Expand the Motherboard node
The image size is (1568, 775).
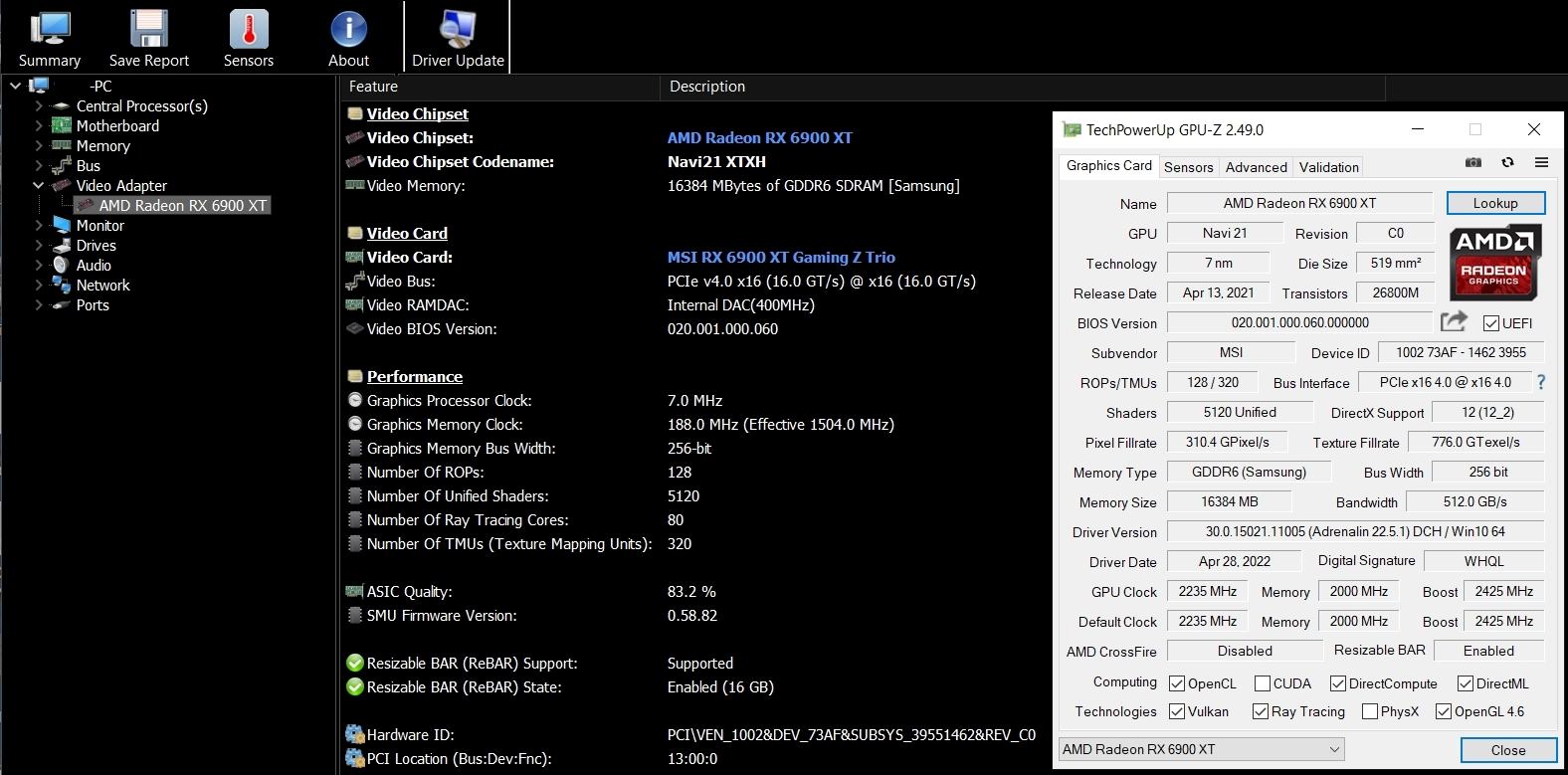[39, 125]
